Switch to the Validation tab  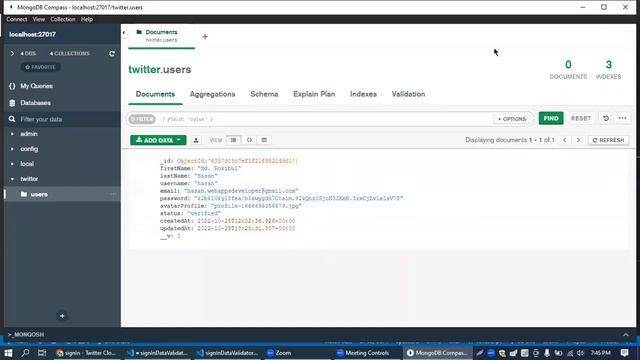(408, 94)
